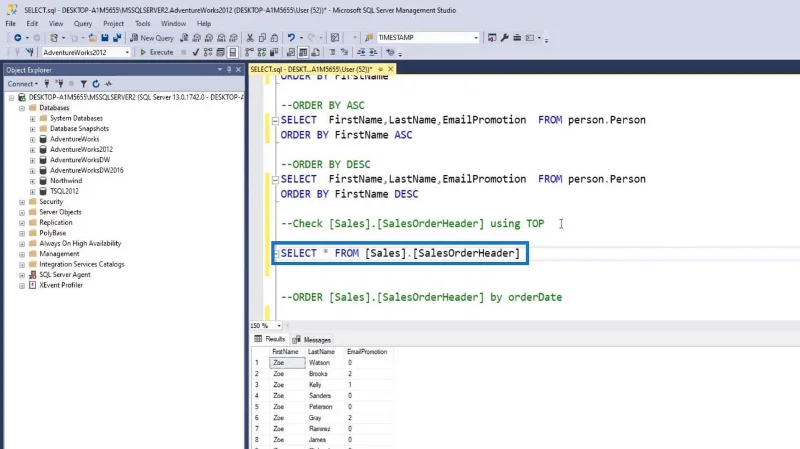Expand the AdventureWorks2012 database node
The width and height of the screenshot is (800, 449).
pyautogui.click(x=33, y=150)
